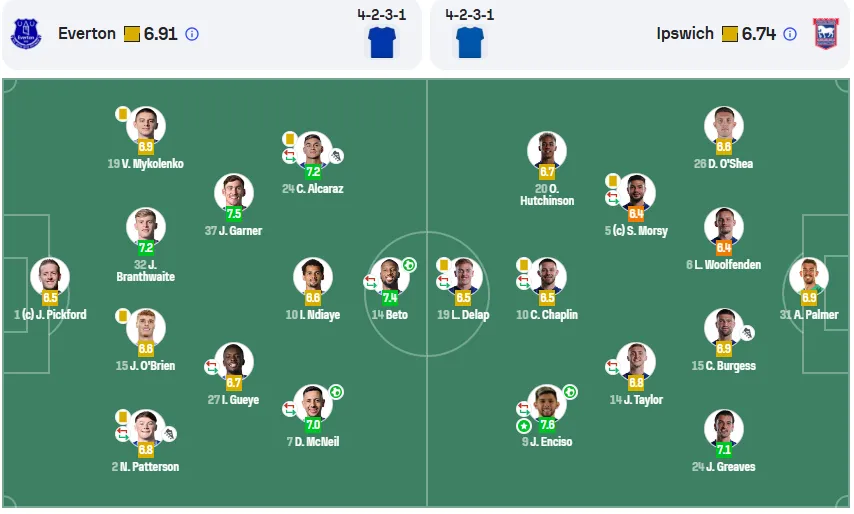
Task: Open A. Palmer's goalkeeper avatar
Action: [x=809, y=277]
